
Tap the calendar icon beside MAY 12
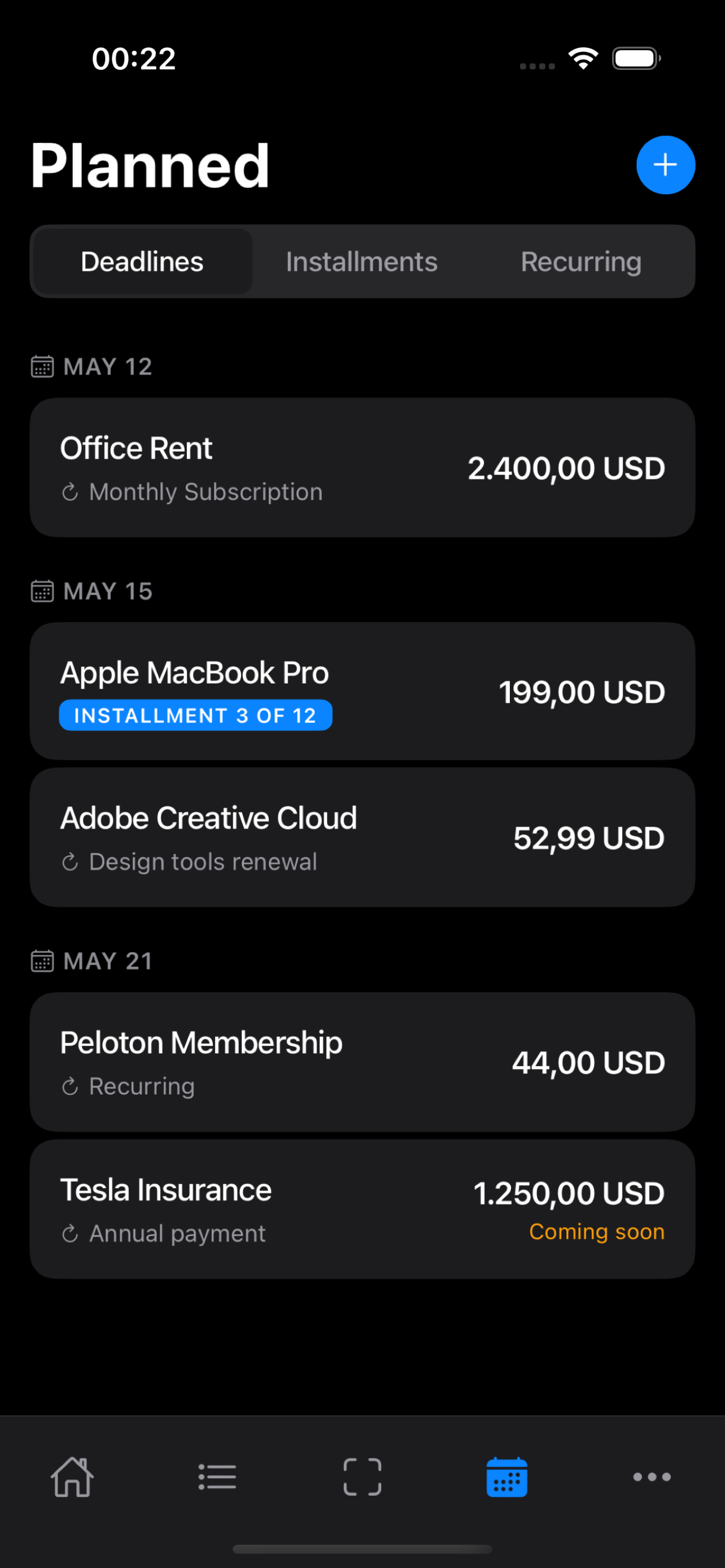(x=42, y=366)
